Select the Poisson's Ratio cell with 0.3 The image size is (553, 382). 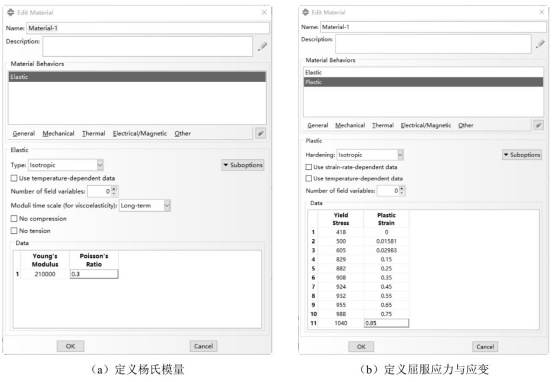click(94, 274)
